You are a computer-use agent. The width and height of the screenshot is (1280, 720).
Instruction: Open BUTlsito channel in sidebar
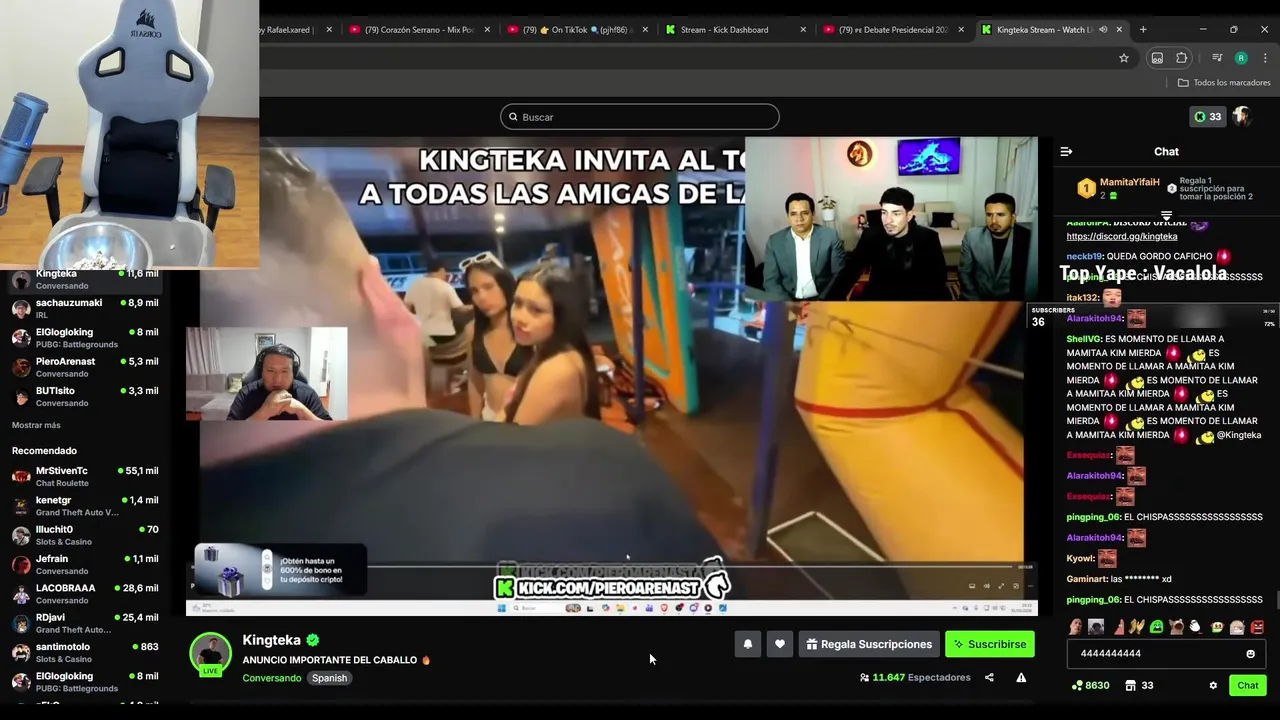[85, 396]
